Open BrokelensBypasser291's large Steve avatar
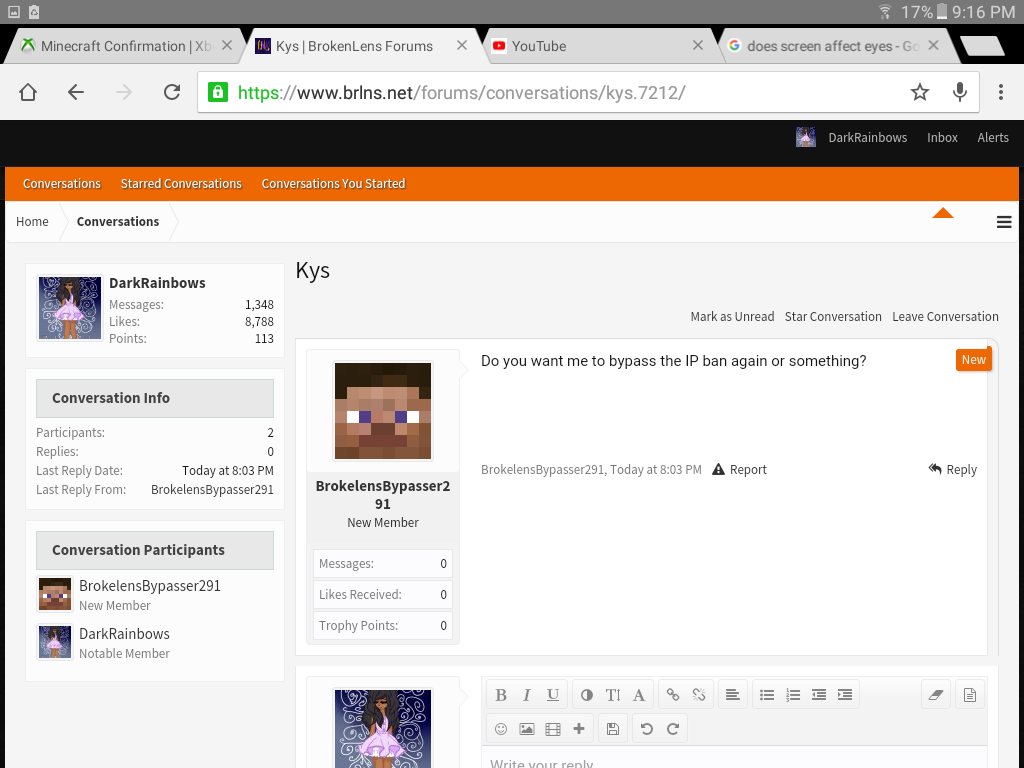 coord(383,411)
